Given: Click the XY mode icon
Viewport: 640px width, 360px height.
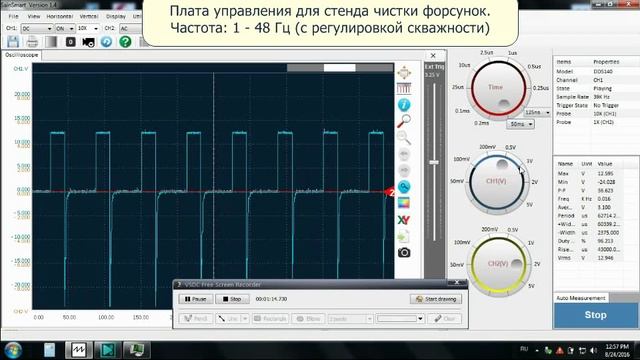Looking at the screenshot, I should point(404,220).
